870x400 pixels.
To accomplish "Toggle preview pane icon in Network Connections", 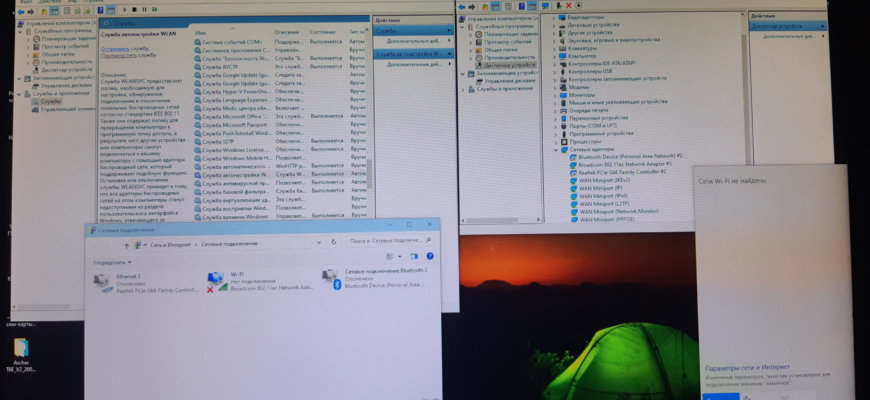I will 413,256.
